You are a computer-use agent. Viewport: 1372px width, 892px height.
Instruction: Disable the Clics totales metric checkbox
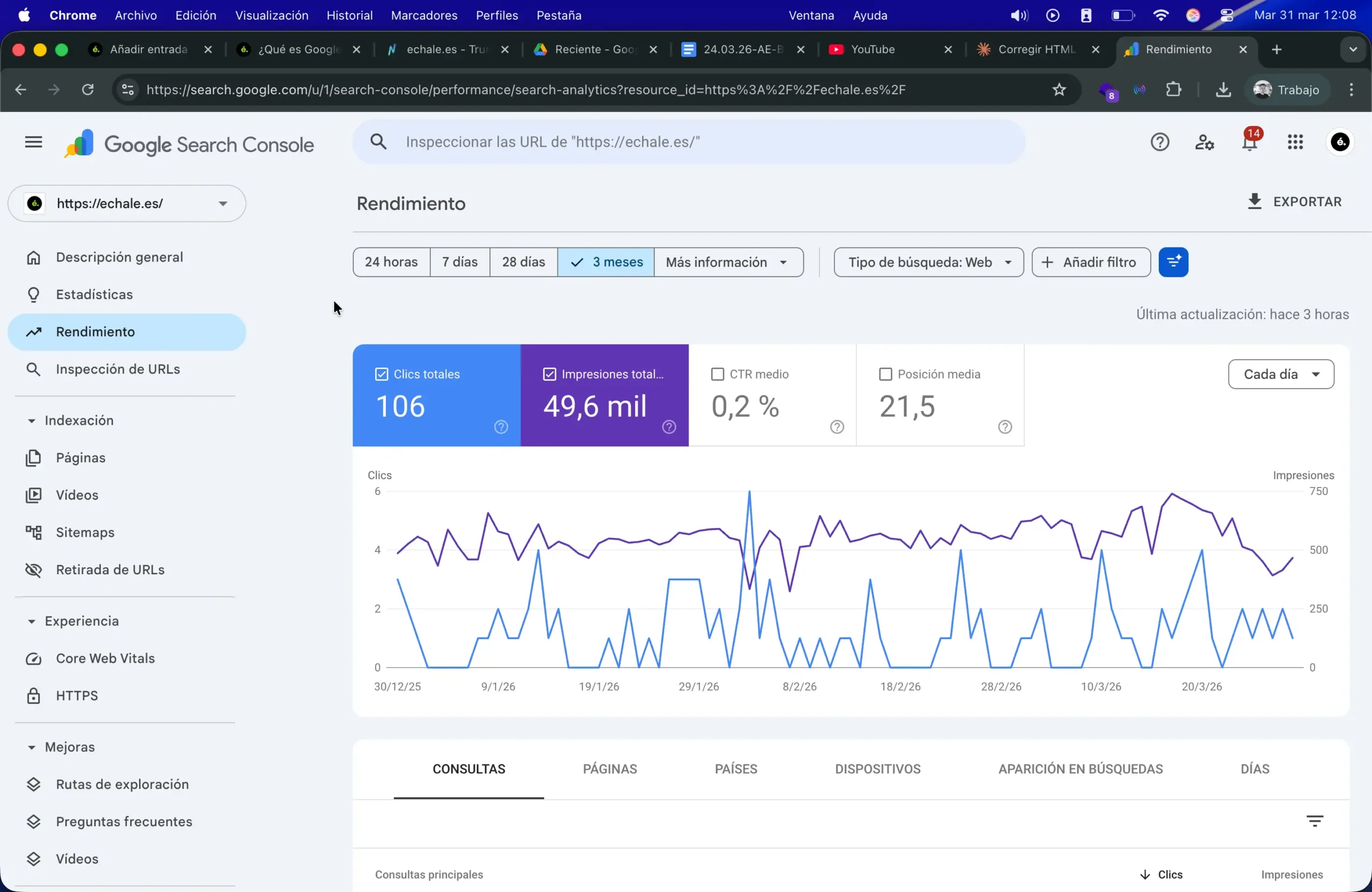(382, 373)
